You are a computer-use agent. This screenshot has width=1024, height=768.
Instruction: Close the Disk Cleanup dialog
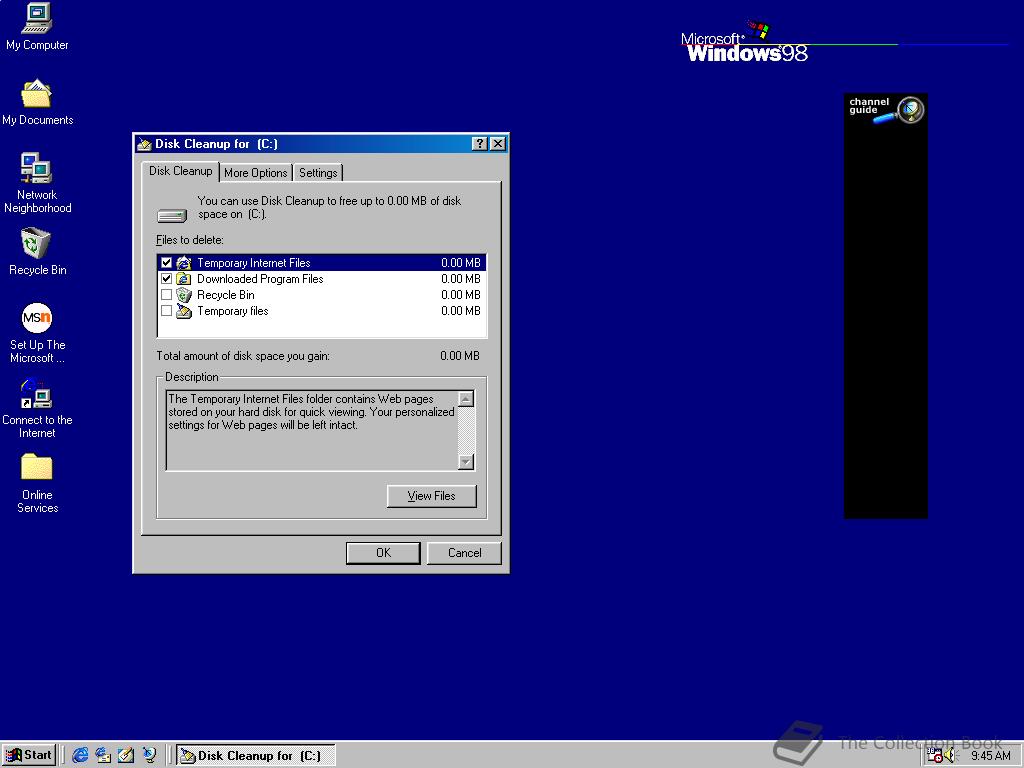pos(498,144)
